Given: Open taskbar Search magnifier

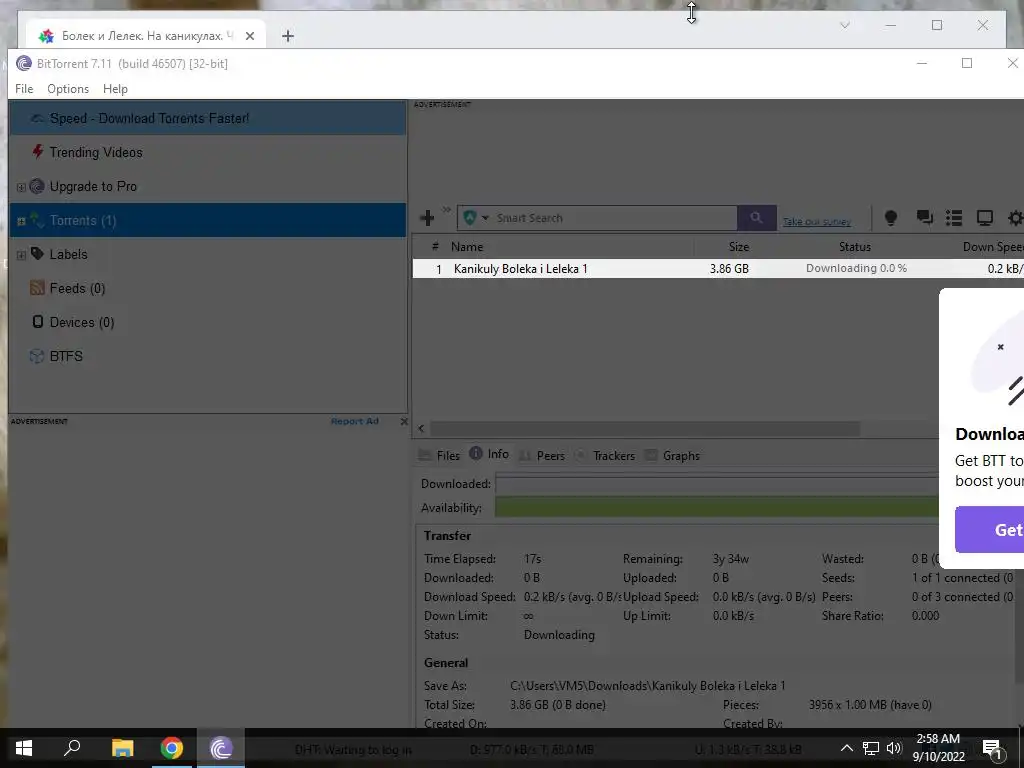Looking at the screenshot, I should 72,748.
